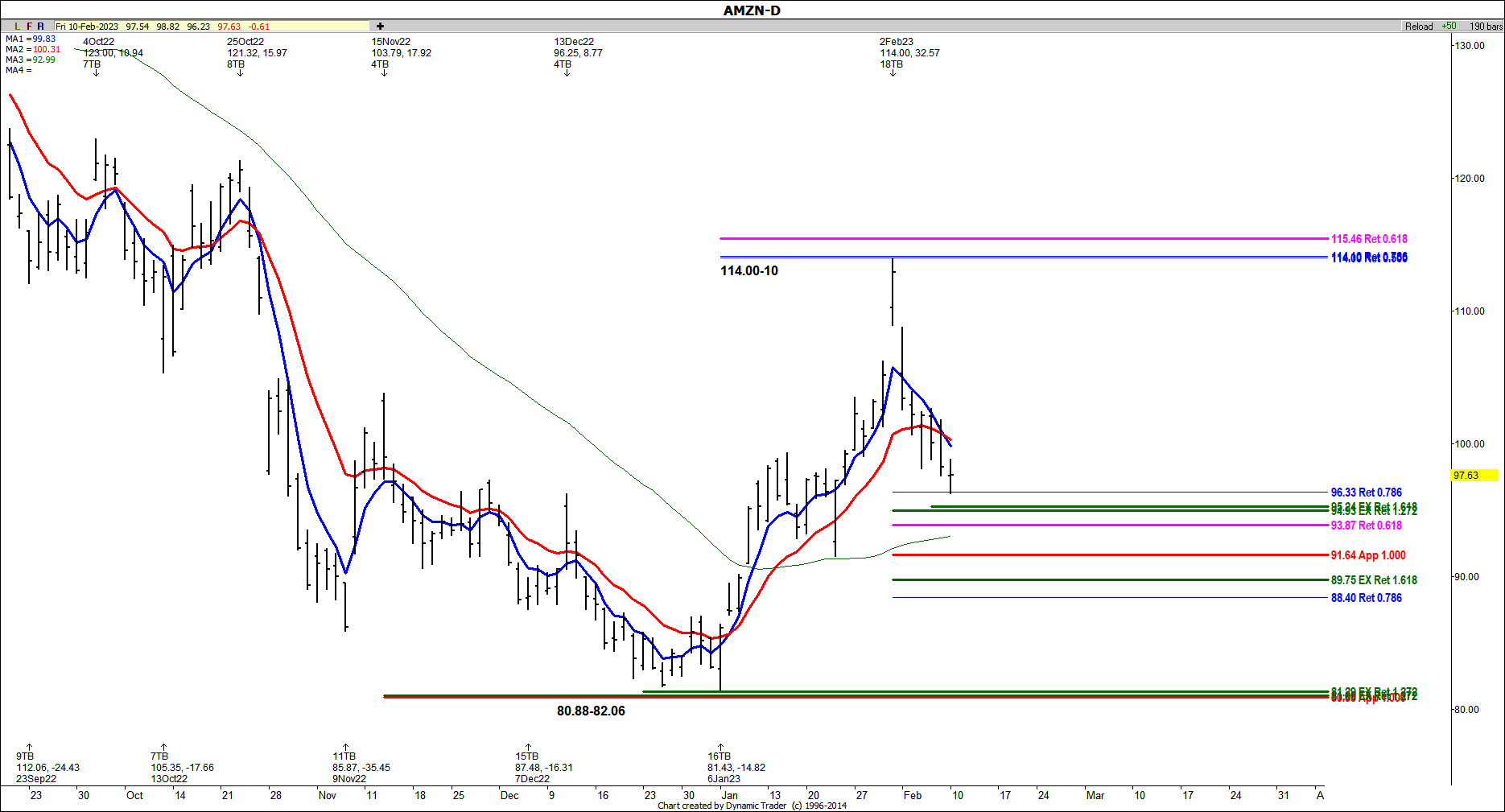Click the 96.33 Ret 0.786 level label
1505x812 pixels.
[x=1366, y=493]
